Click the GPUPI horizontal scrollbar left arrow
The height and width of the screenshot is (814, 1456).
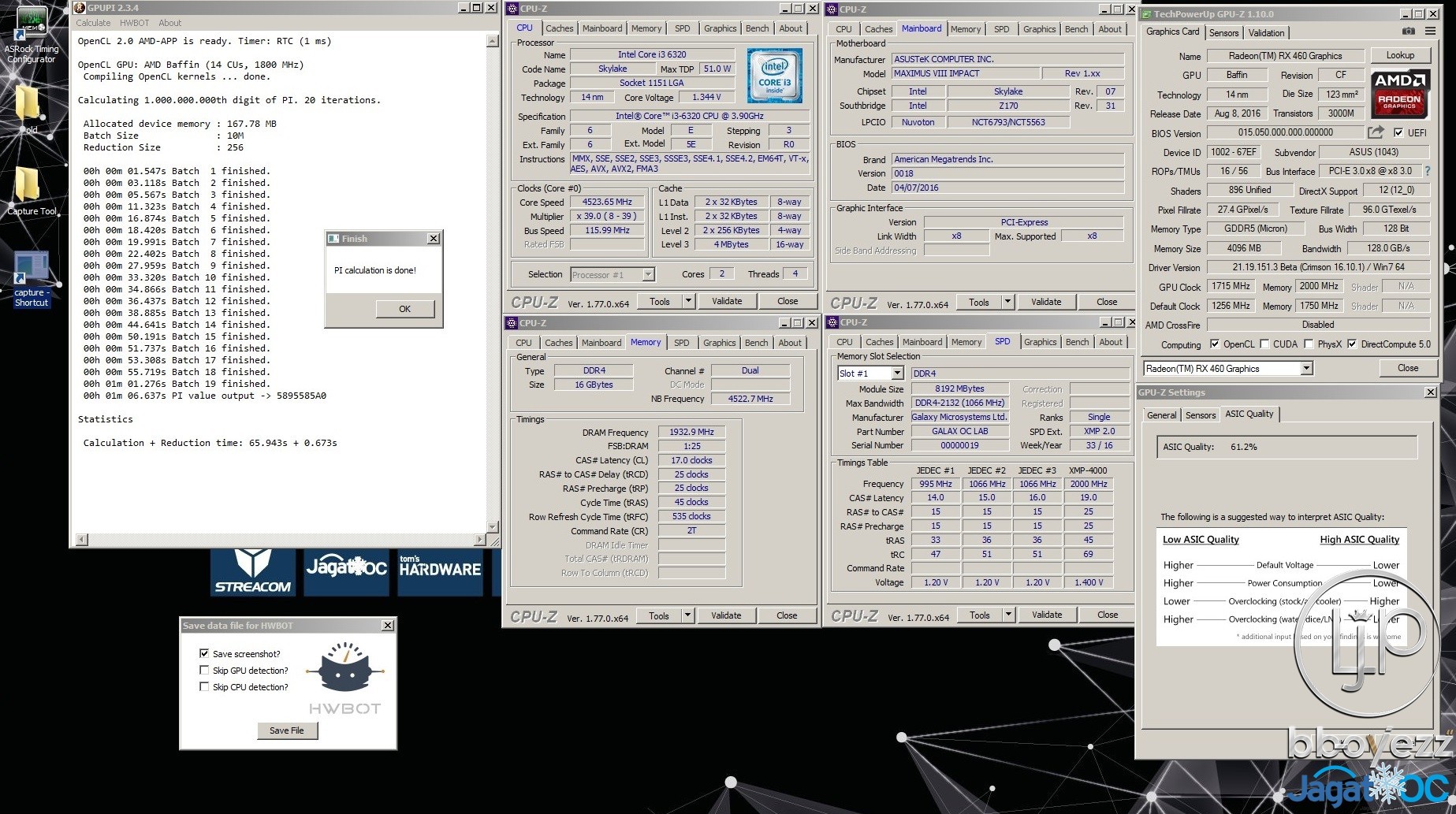(x=81, y=540)
